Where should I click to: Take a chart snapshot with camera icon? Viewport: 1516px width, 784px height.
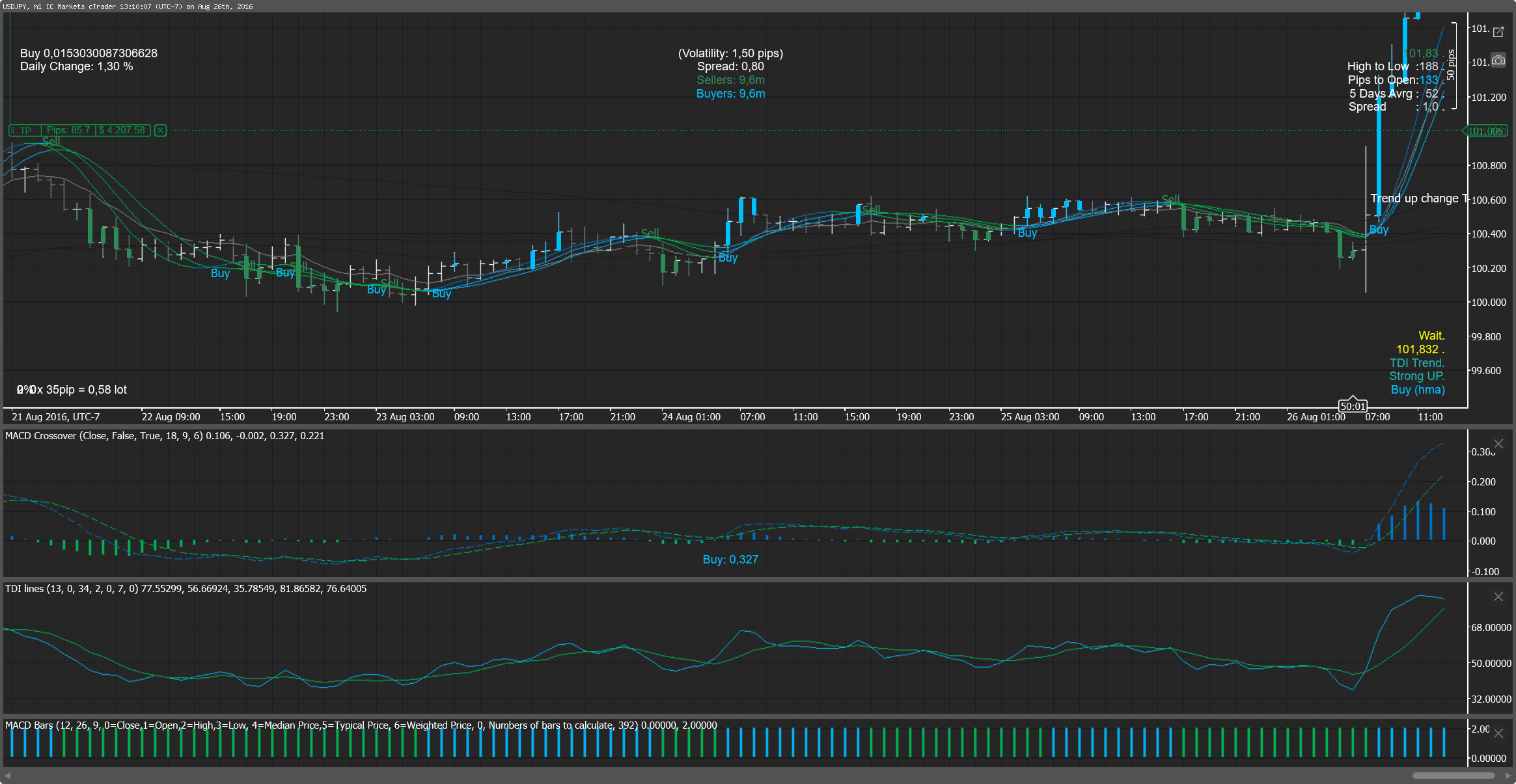(x=1498, y=61)
